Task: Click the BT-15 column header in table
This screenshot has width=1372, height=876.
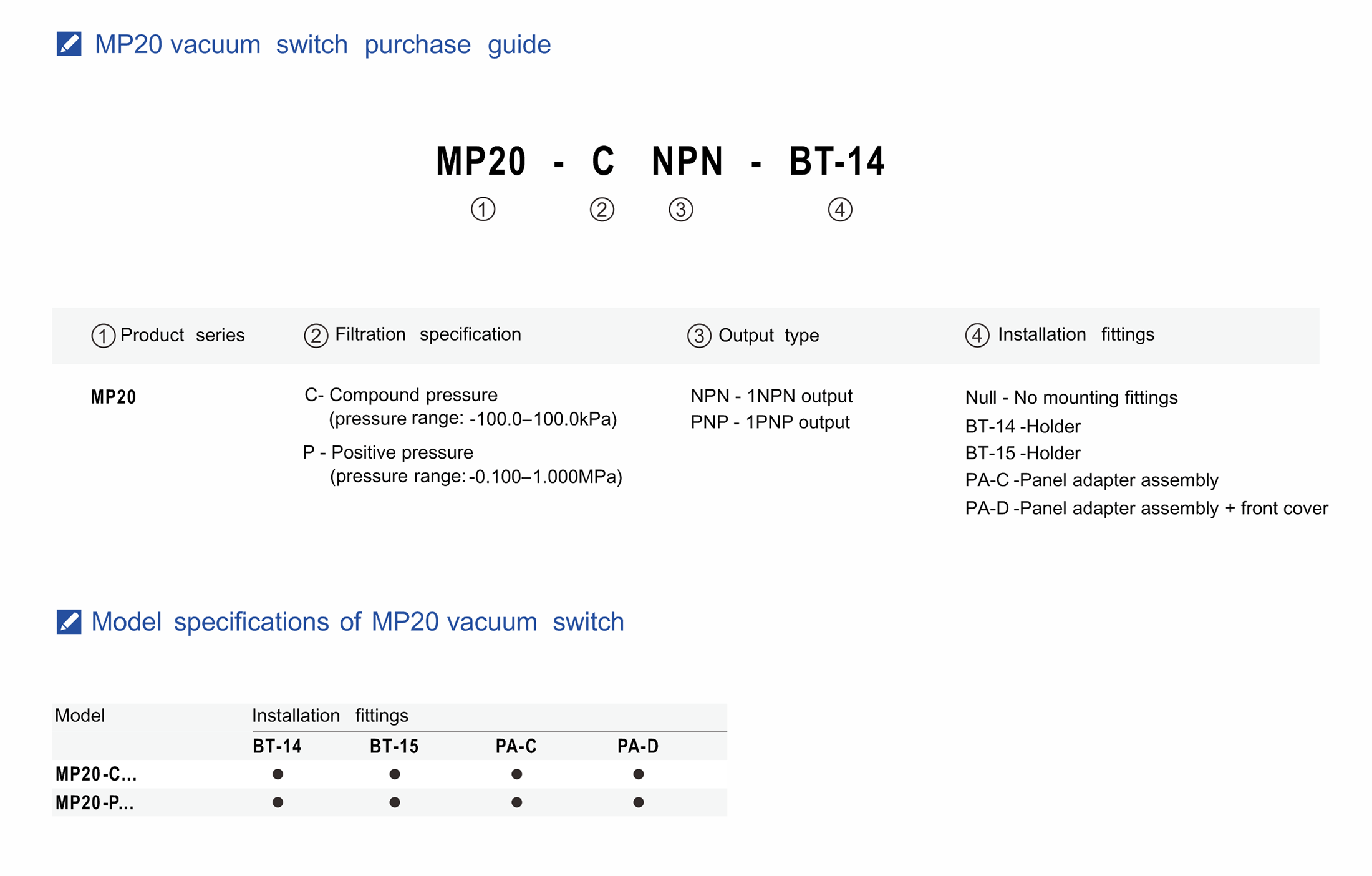Action: pyautogui.click(x=394, y=746)
